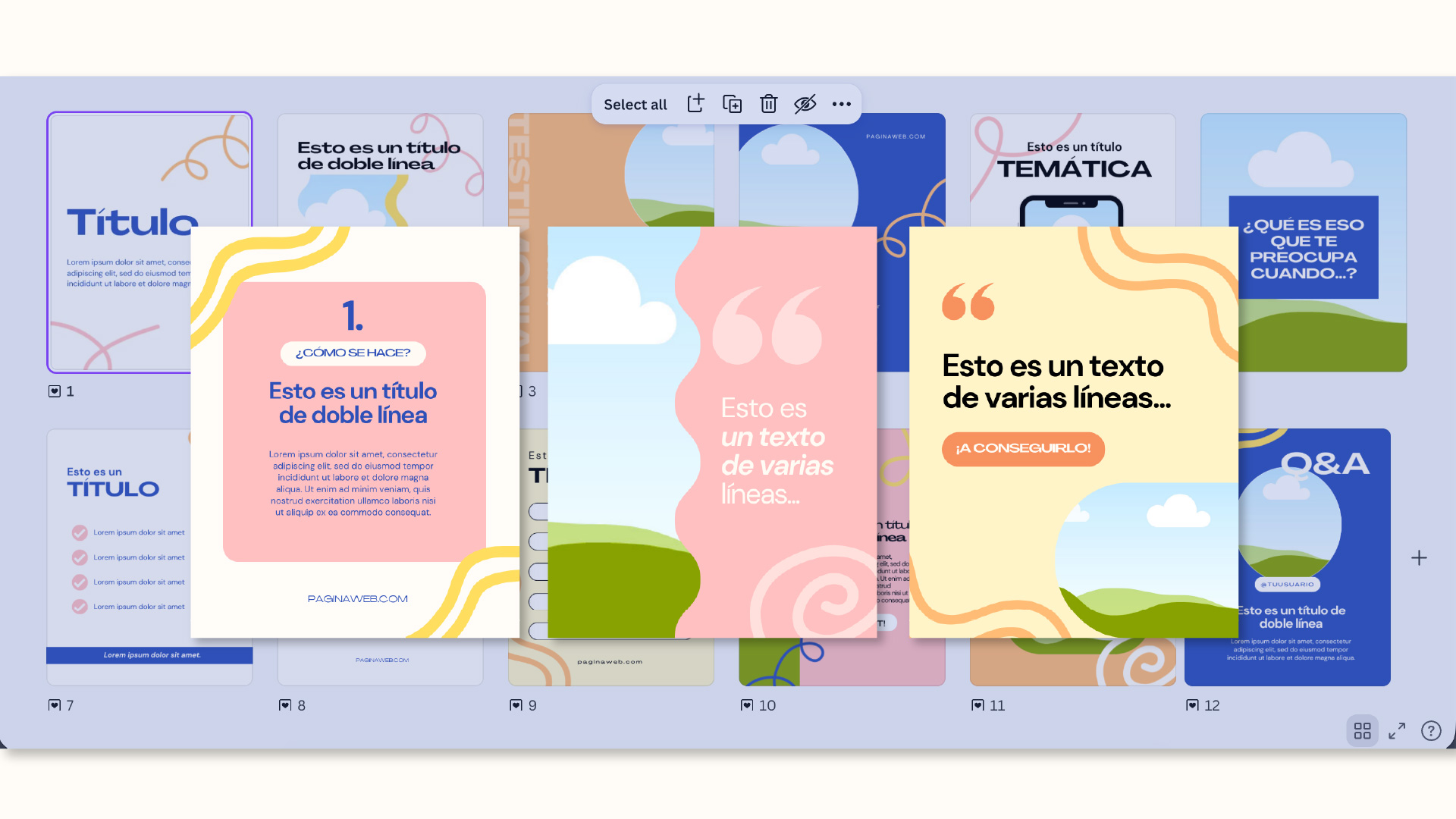Click the '¡A CONSEGUIRLO!' orange button
This screenshot has height=819, width=1456.
point(1023,449)
